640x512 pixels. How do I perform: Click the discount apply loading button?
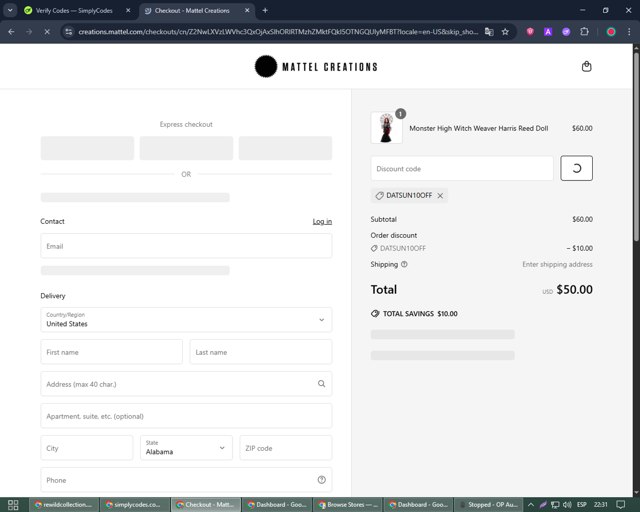[576, 168]
